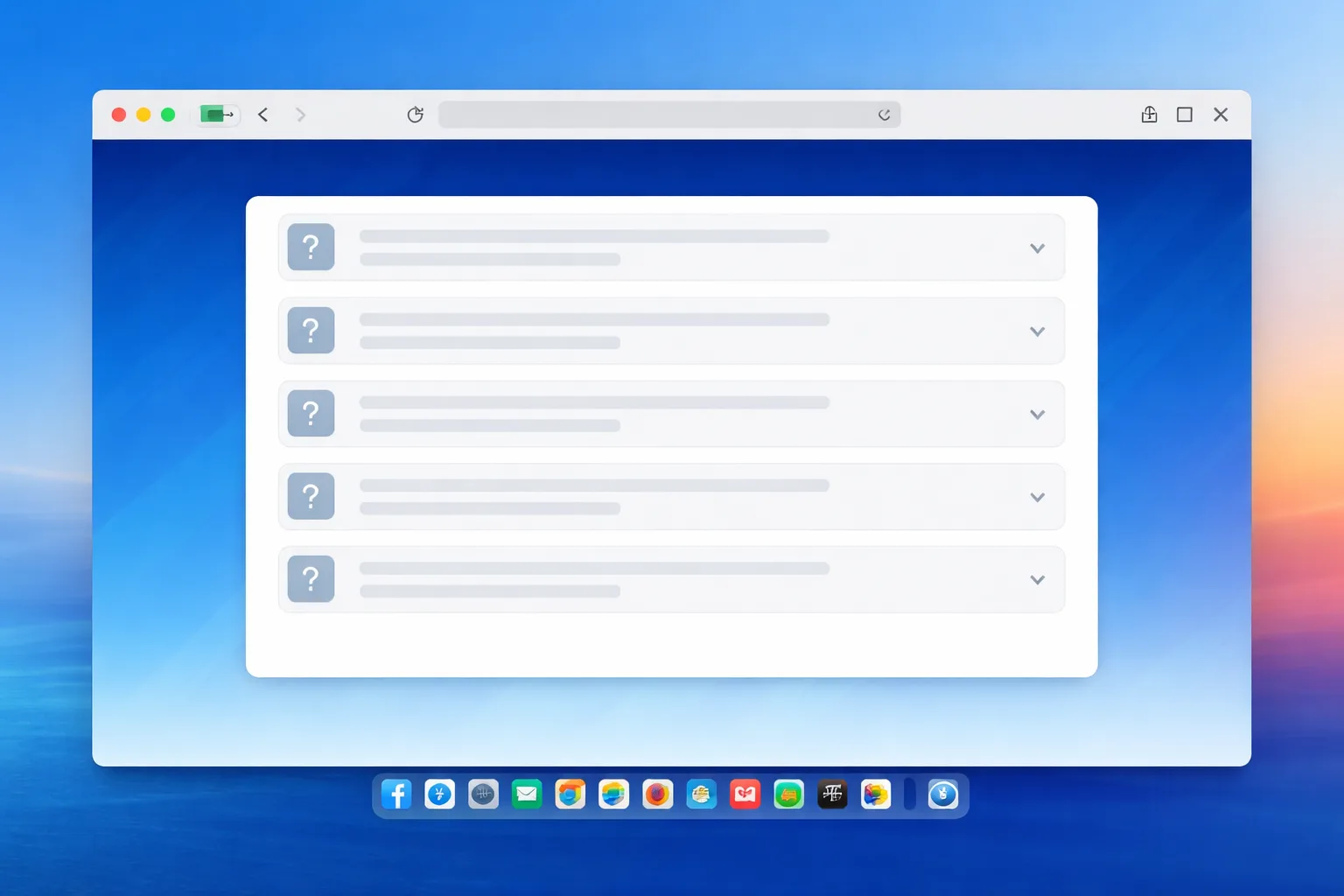The height and width of the screenshot is (896, 1344).
Task: Click reload icon left of address bar
Action: tap(416, 115)
